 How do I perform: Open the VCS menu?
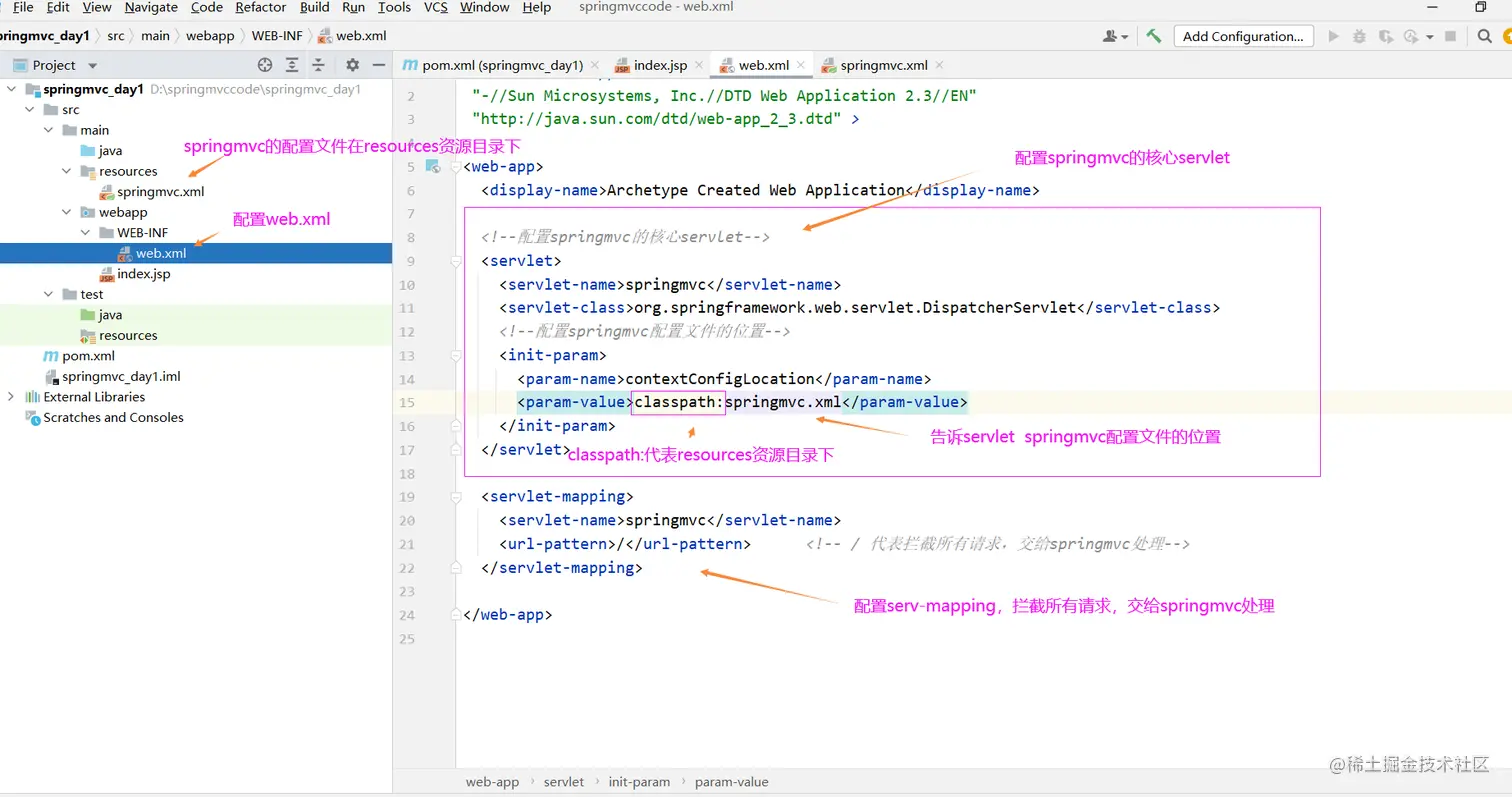[x=436, y=7]
